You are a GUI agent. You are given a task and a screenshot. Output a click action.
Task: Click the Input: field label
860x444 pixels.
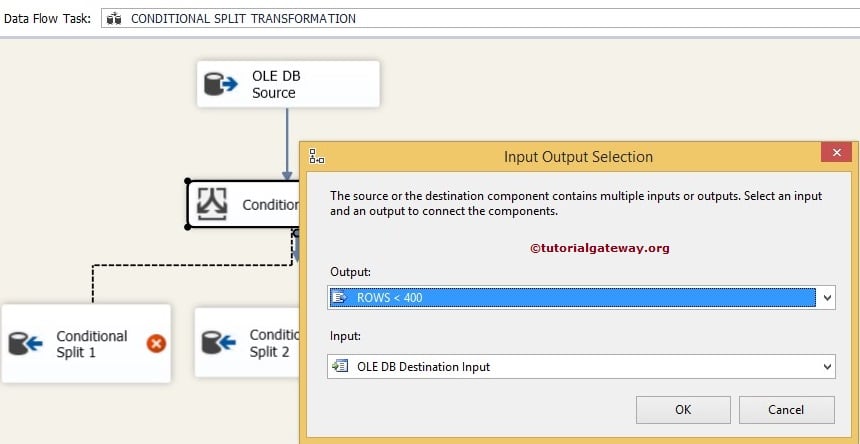click(x=345, y=336)
